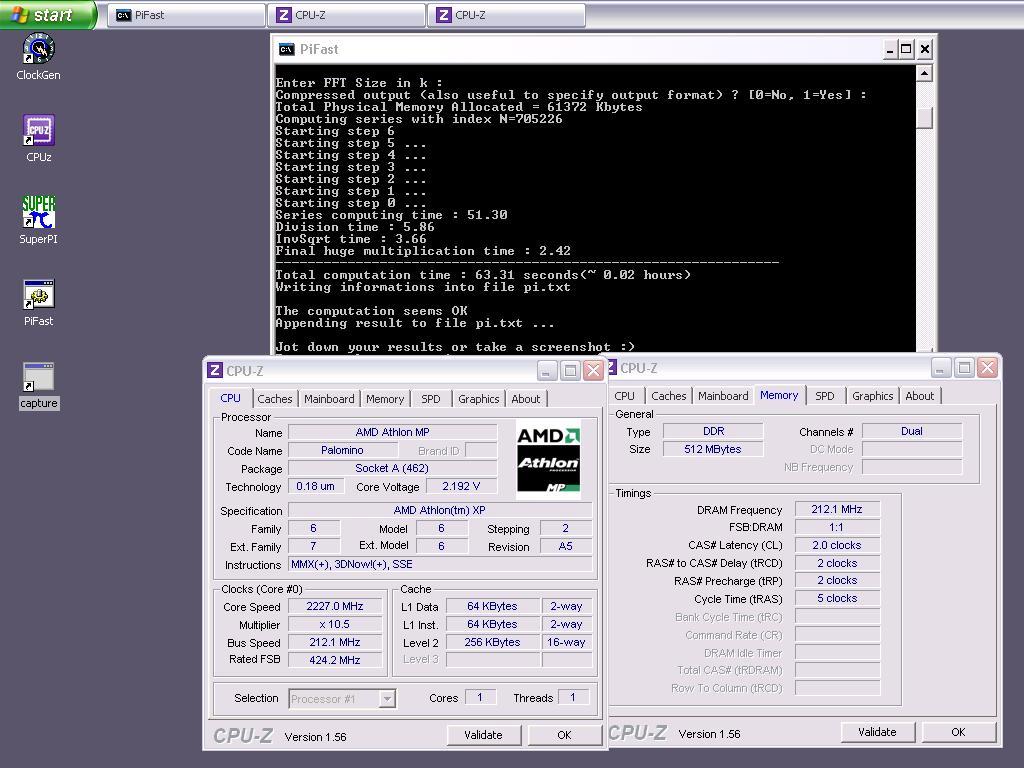The image size is (1024, 768).
Task: Click the FSB:DRAM ratio value 1:1
Action: coord(837,527)
